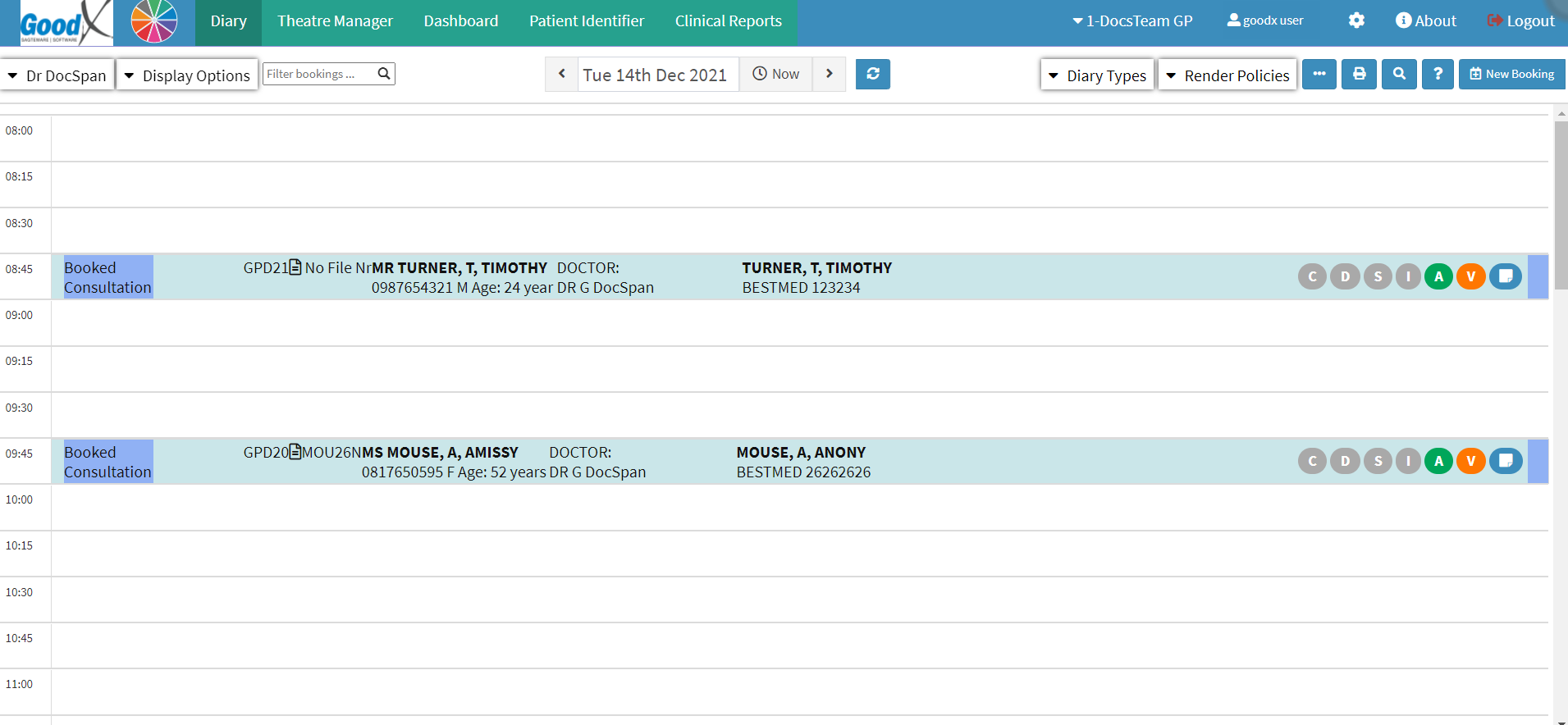Go to the previous day arrow

tap(562, 74)
